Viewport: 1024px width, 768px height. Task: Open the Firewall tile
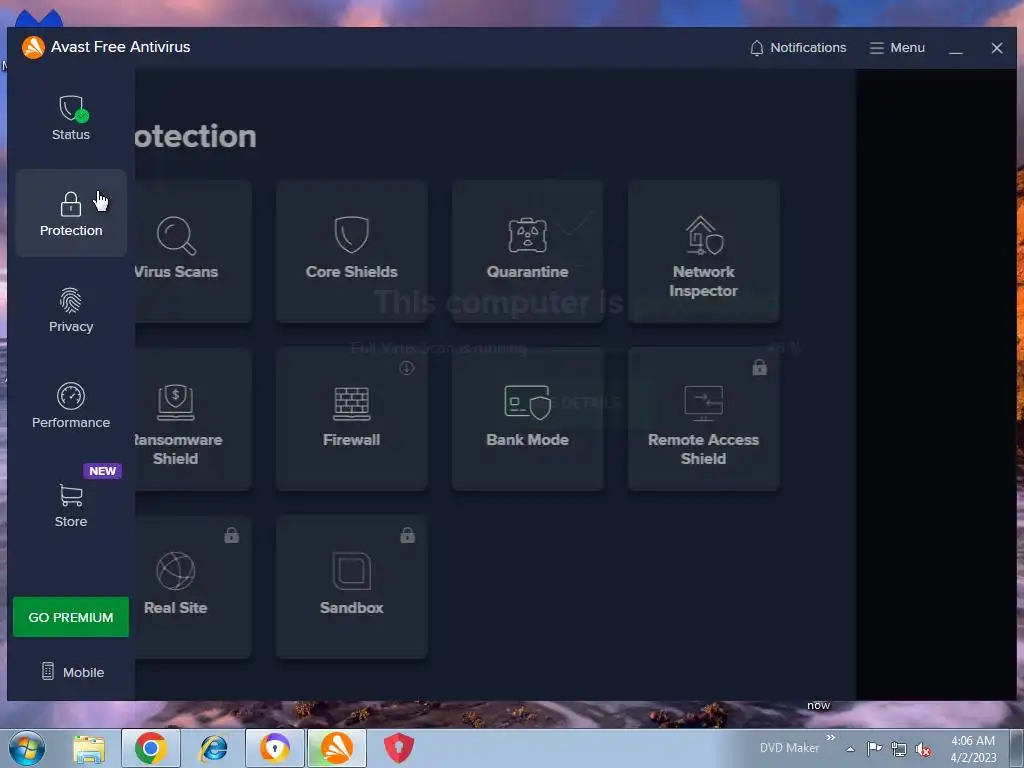tap(351, 419)
